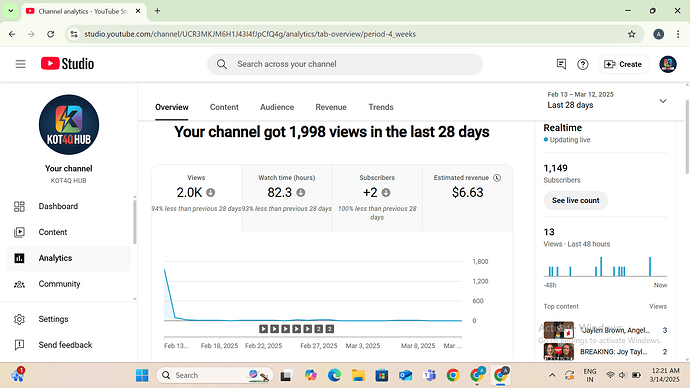This screenshot has width=690, height=388.
Task: Select Analytics in the sidebar
Action: click(69, 258)
